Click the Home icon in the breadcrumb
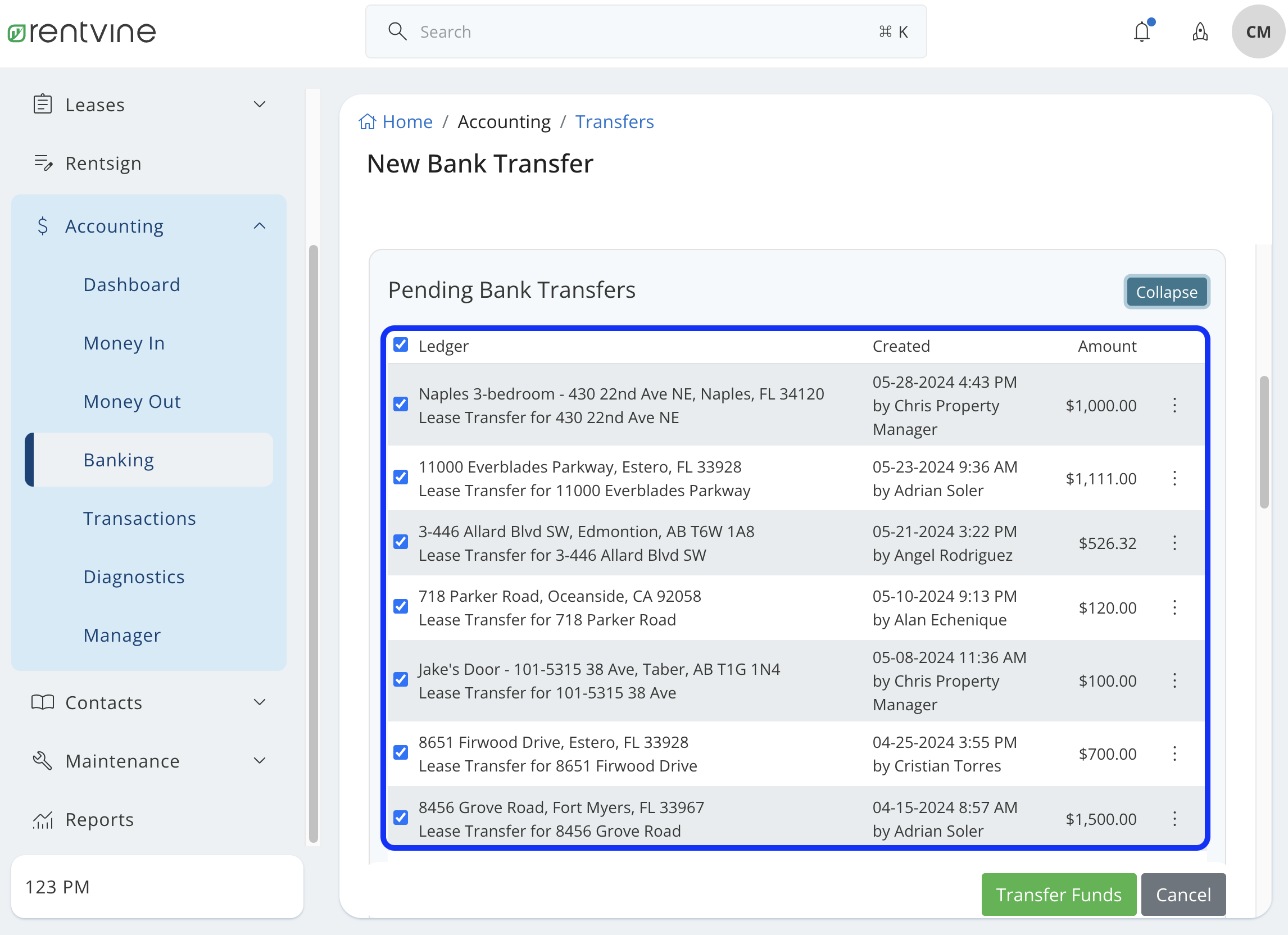The height and width of the screenshot is (935, 1288). 367,121
